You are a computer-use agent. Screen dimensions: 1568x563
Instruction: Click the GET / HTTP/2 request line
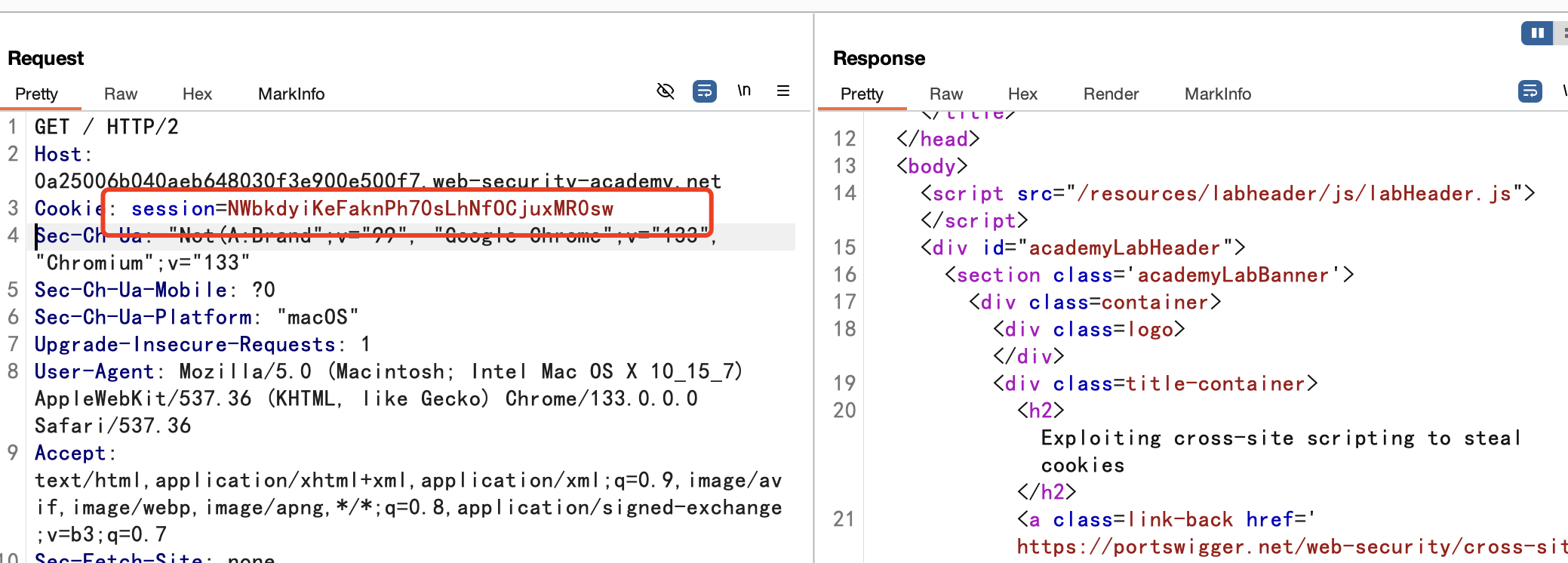pos(106,127)
